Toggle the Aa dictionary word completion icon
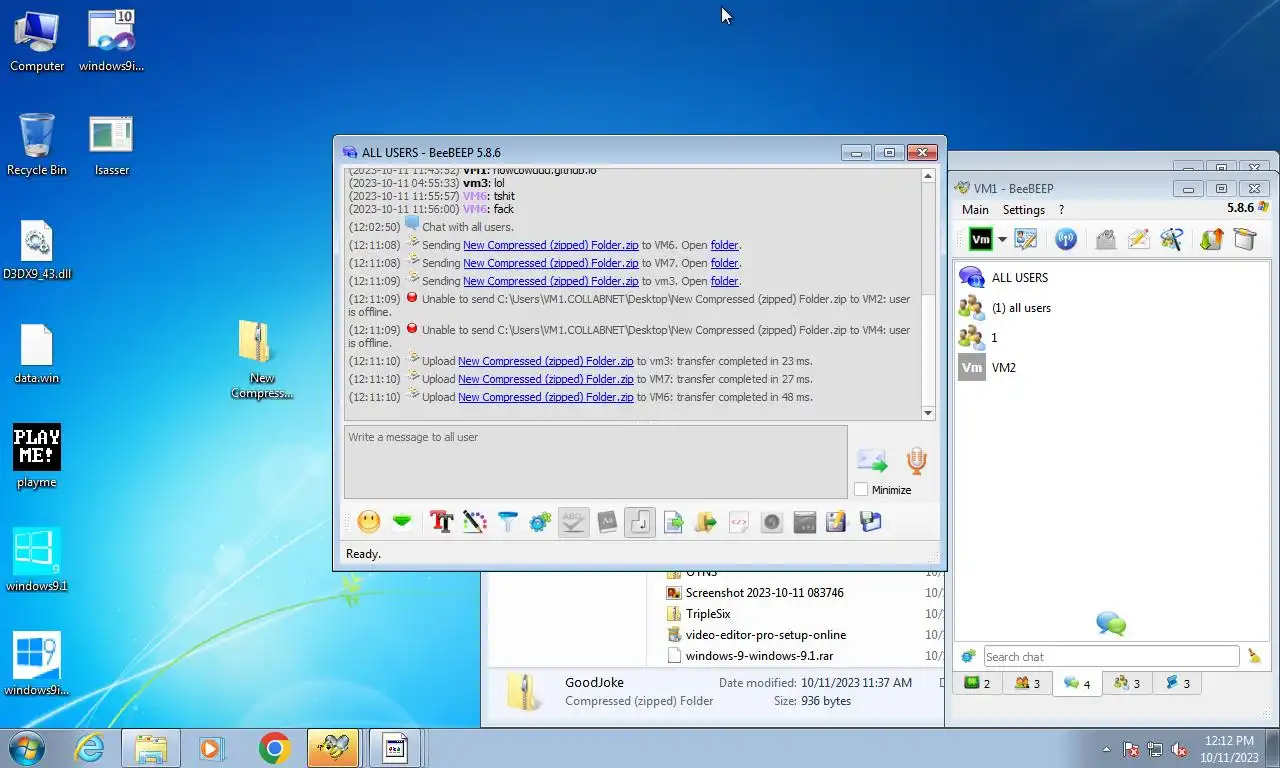Image resolution: width=1280 pixels, height=768 pixels. tap(607, 522)
